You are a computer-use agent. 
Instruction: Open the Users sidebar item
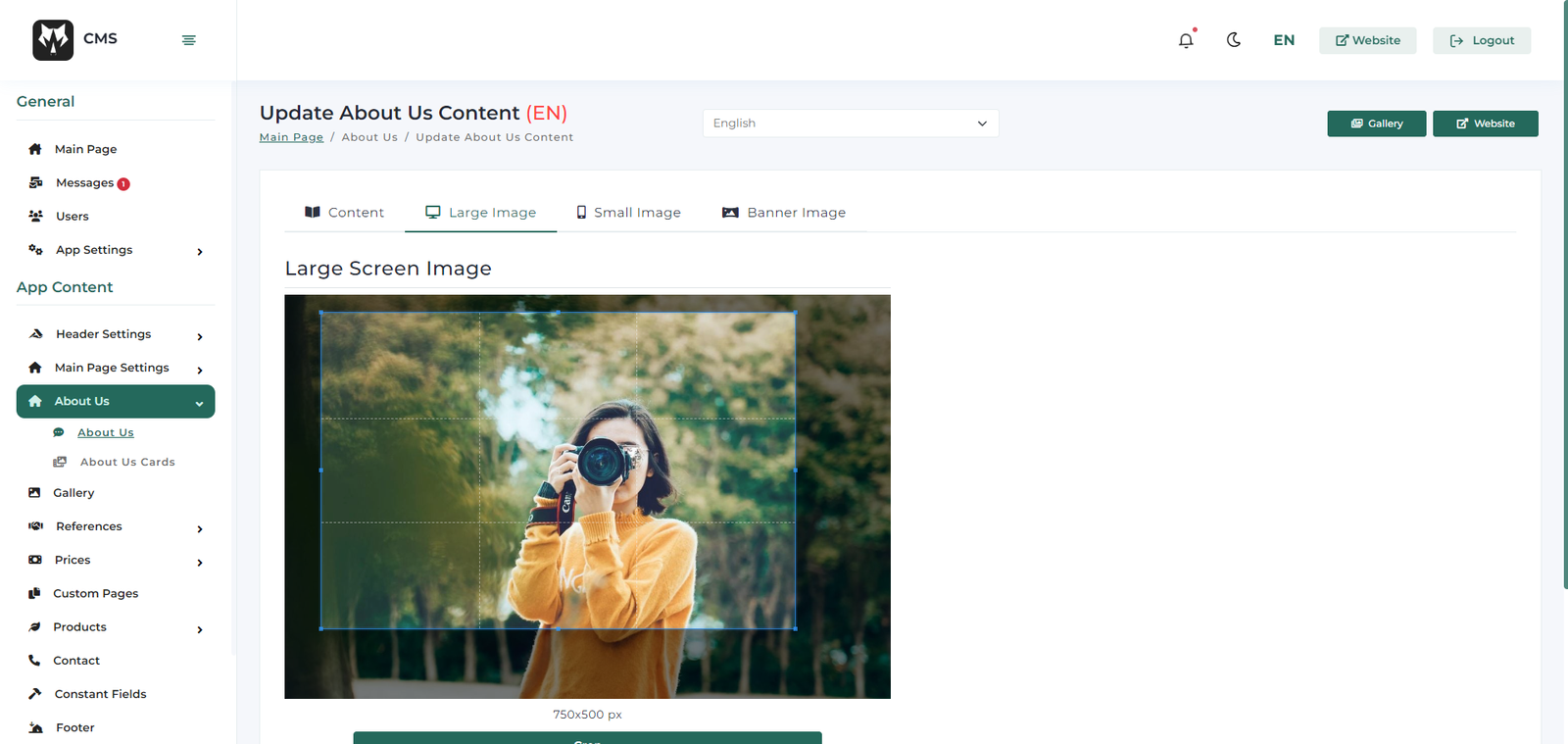tap(72, 217)
